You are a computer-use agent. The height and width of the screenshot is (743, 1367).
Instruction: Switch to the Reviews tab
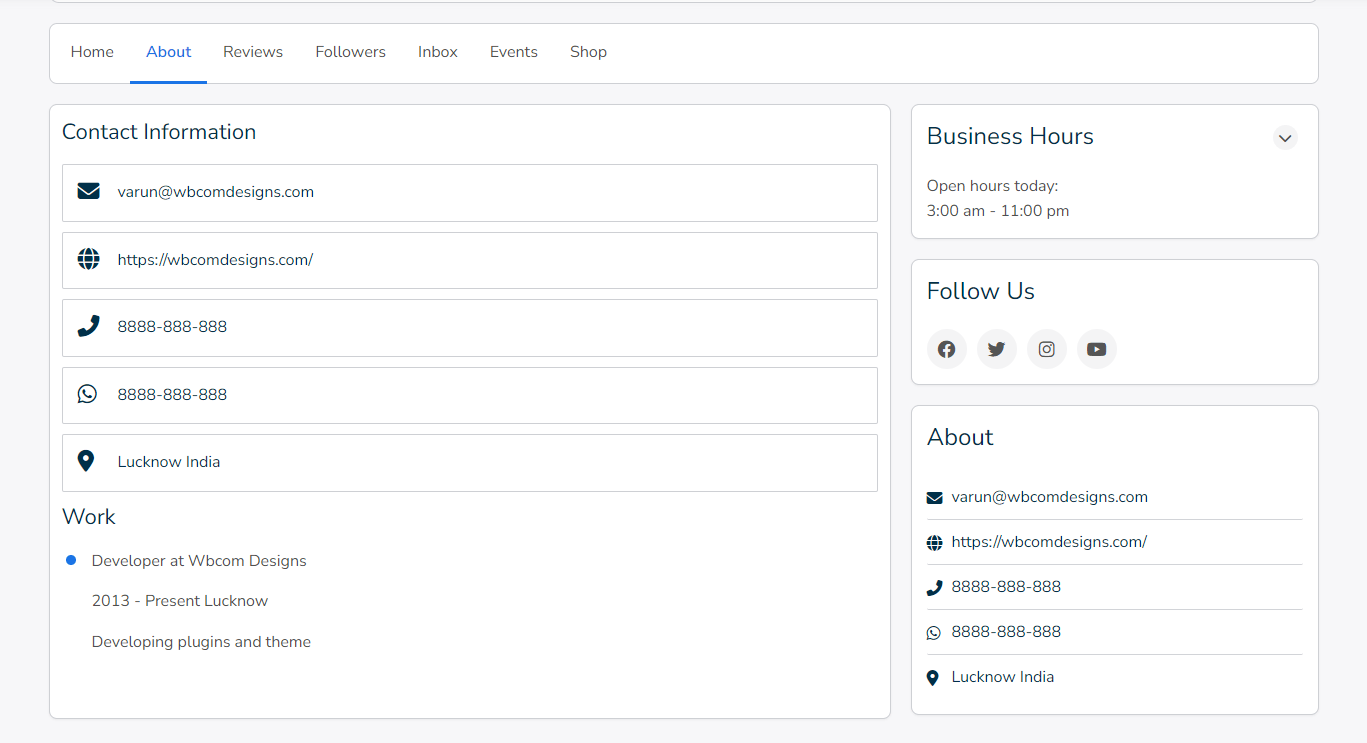click(x=253, y=52)
